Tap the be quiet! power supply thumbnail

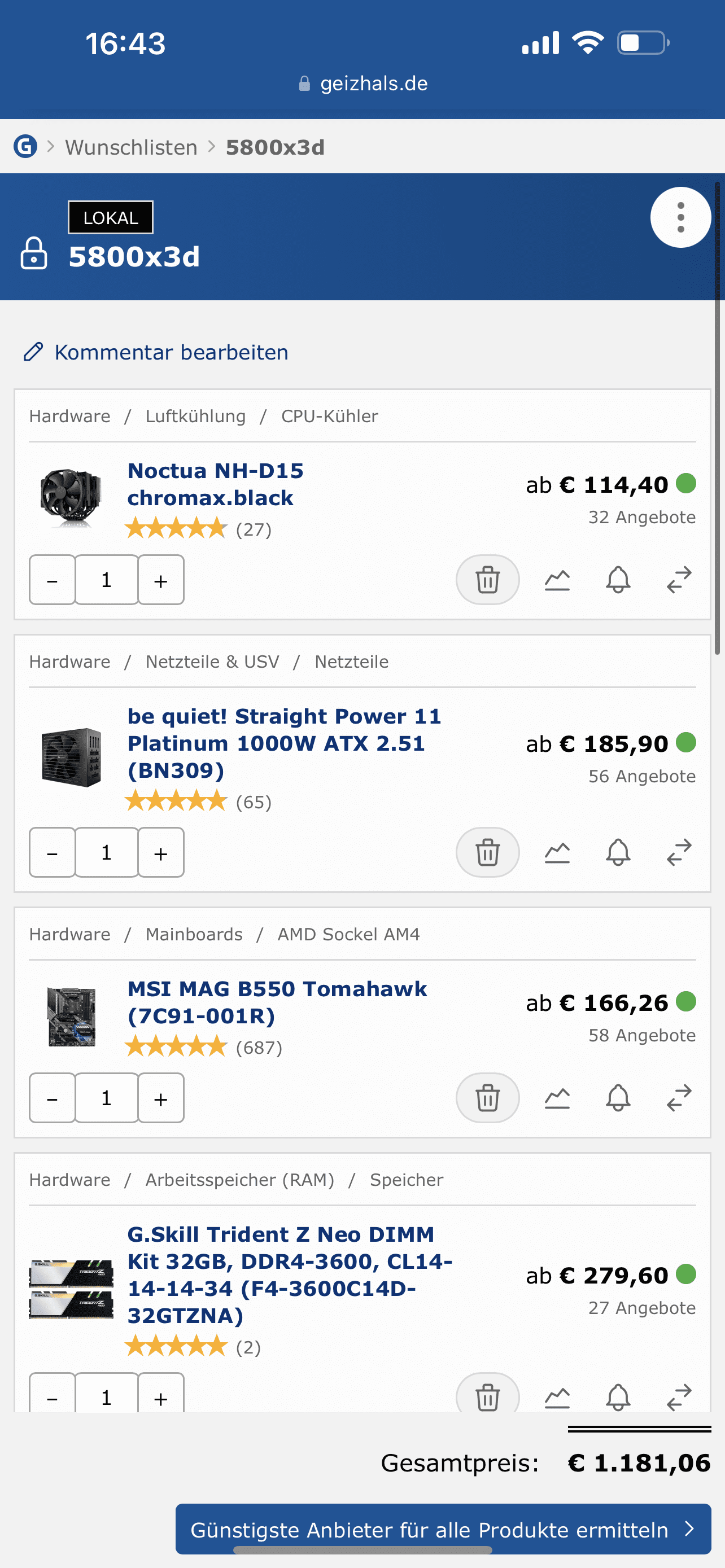pos(71,758)
